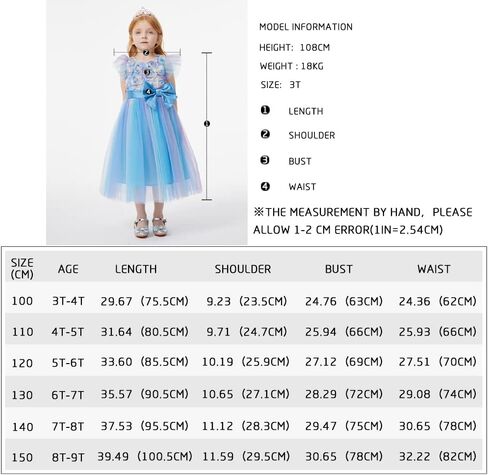Viewport: 488px width, 475px height.
Task: Select size 100 in the table
Action: pos(22,301)
